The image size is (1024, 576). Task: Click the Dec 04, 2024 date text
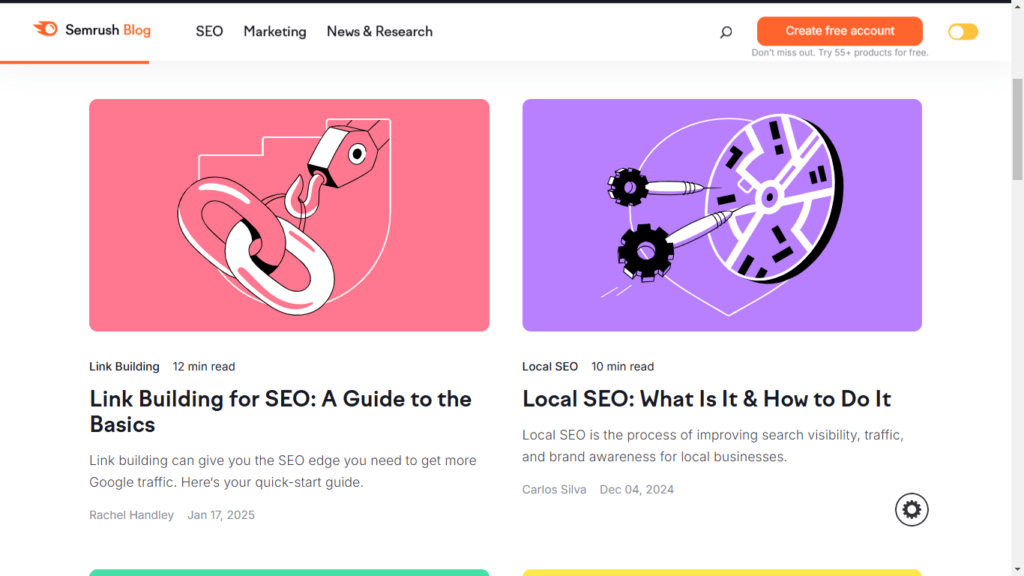coord(636,489)
